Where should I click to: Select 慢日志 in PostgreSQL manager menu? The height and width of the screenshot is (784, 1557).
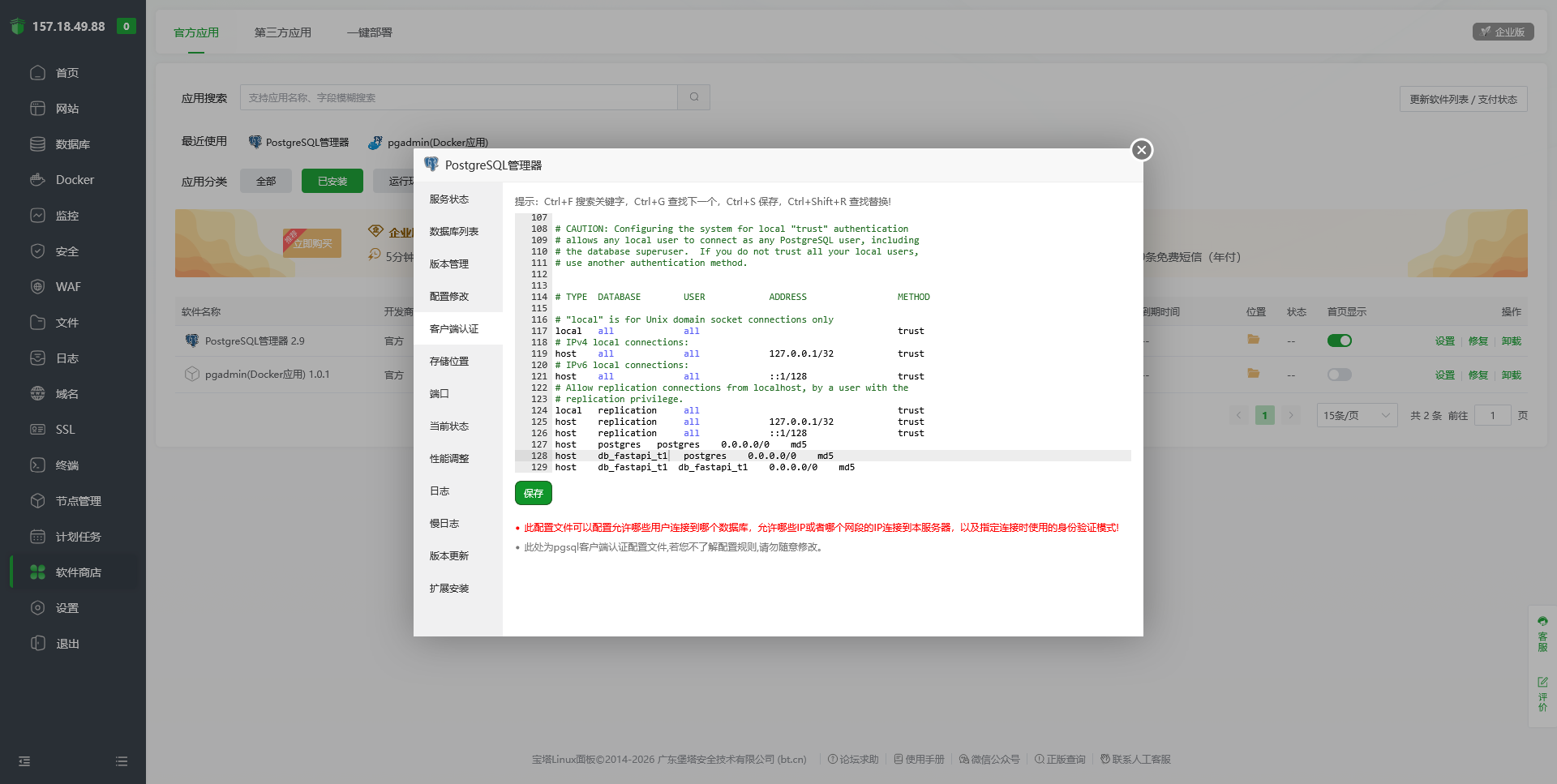point(458,524)
